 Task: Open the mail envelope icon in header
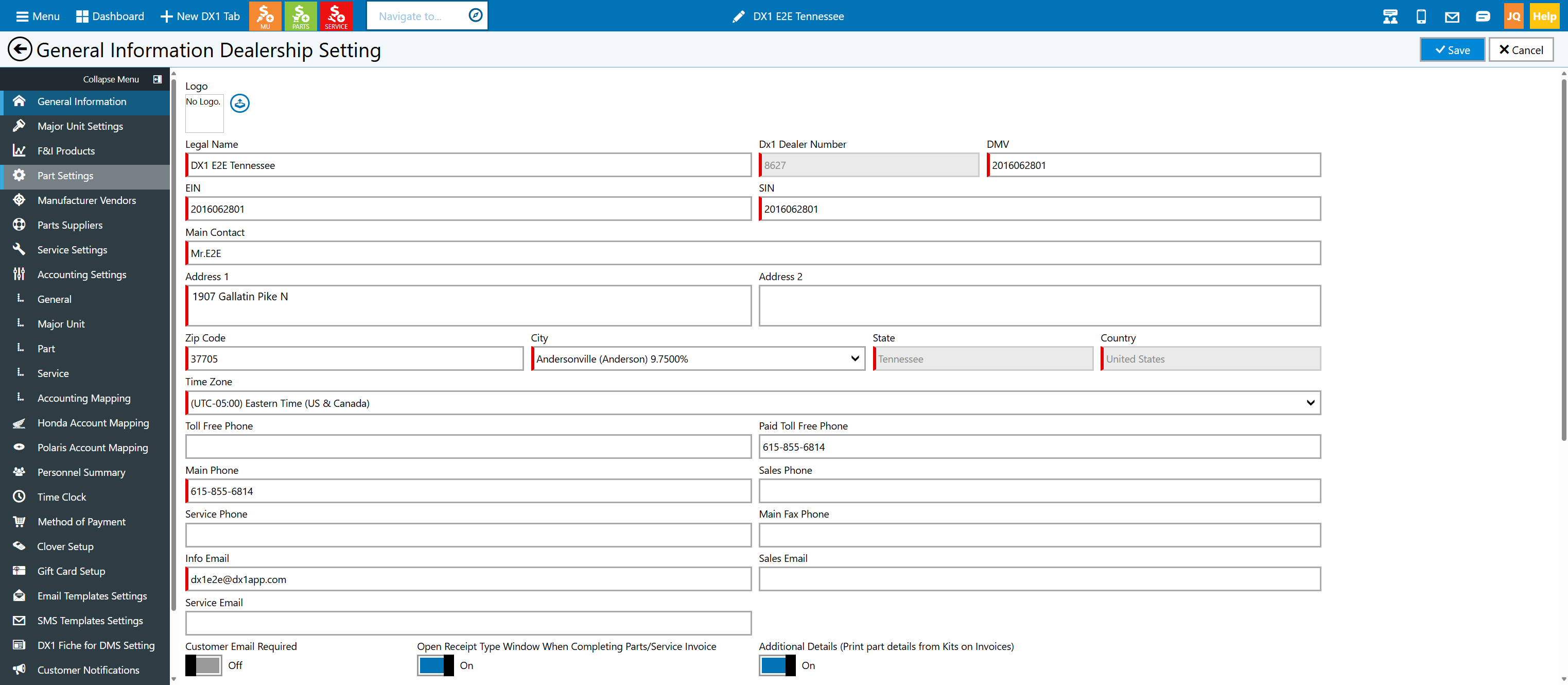click(x=1452, y=16)
